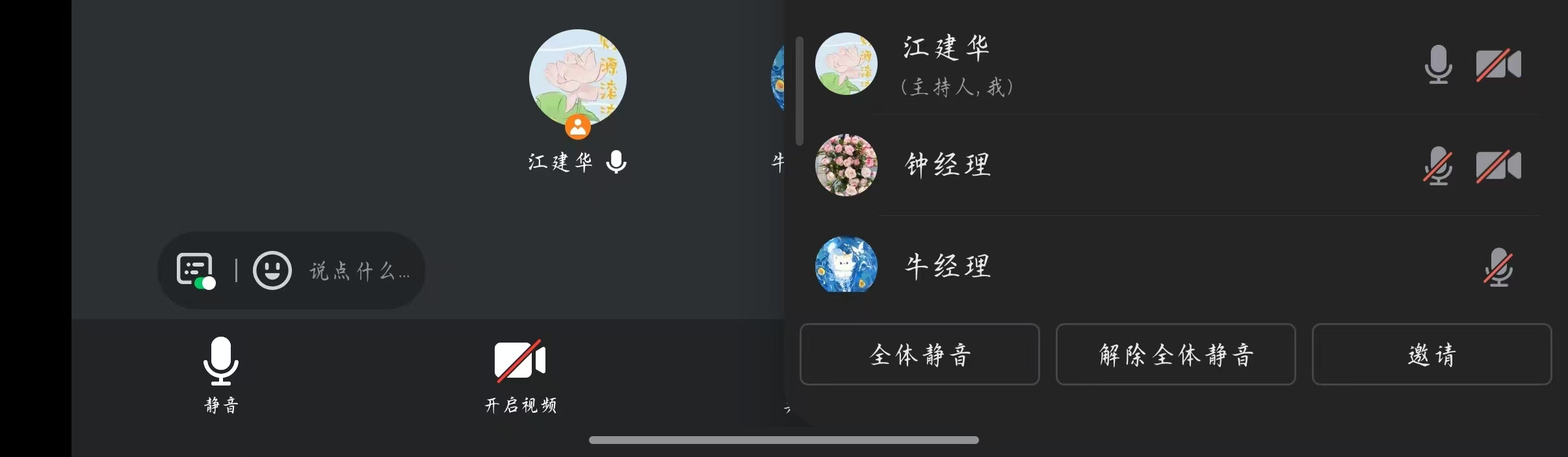Unmute 牛经理's muted microphone
The height and width of the screenshot is (457, 1568).
[x=1498, y=267]
